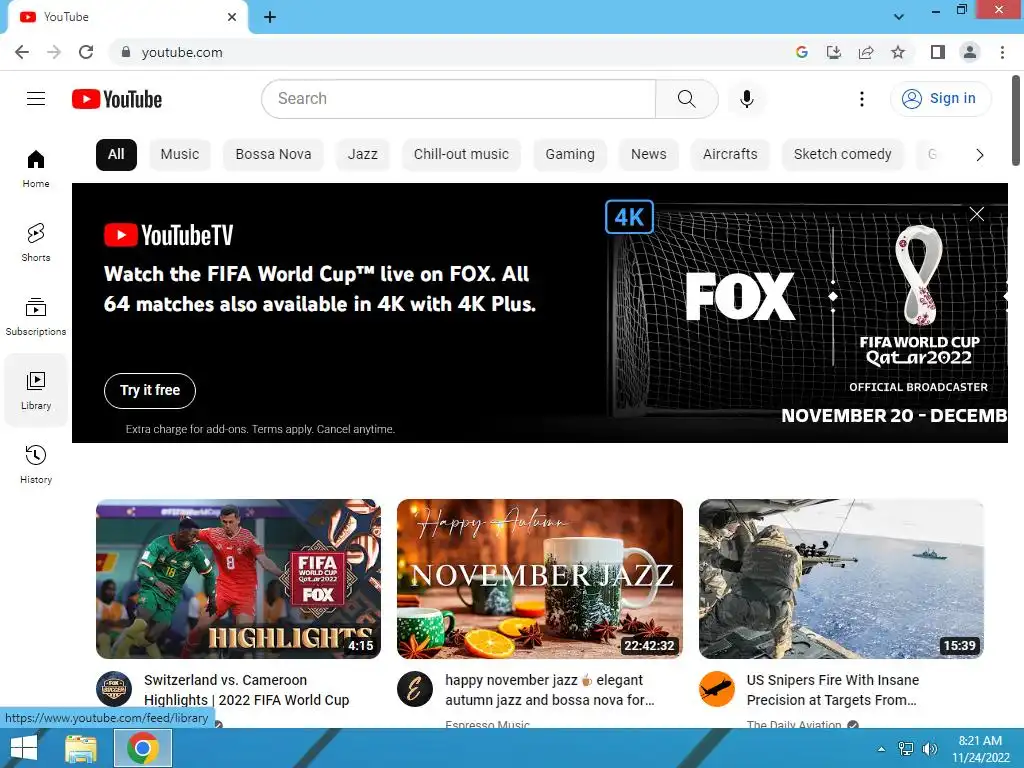The height and width of the screenshot is (768, 1024).
Task: Open US Snipers video thumbnail
Action: click(841, 579)
